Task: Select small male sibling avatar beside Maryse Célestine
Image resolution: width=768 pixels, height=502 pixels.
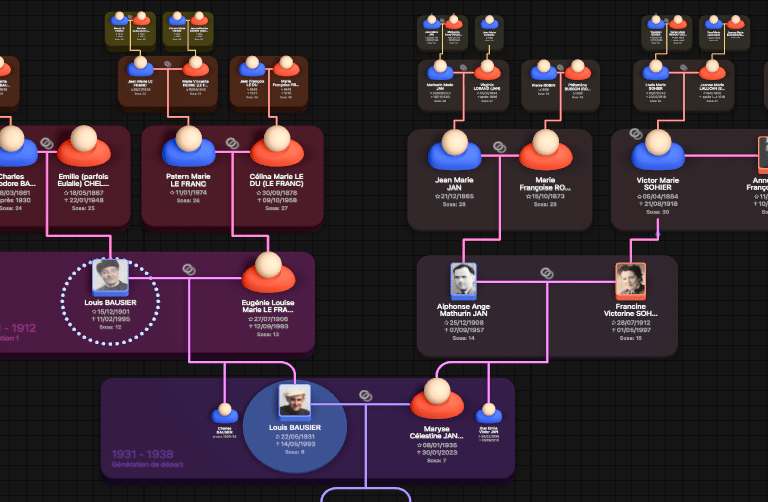Action: [x=489, y=413]
